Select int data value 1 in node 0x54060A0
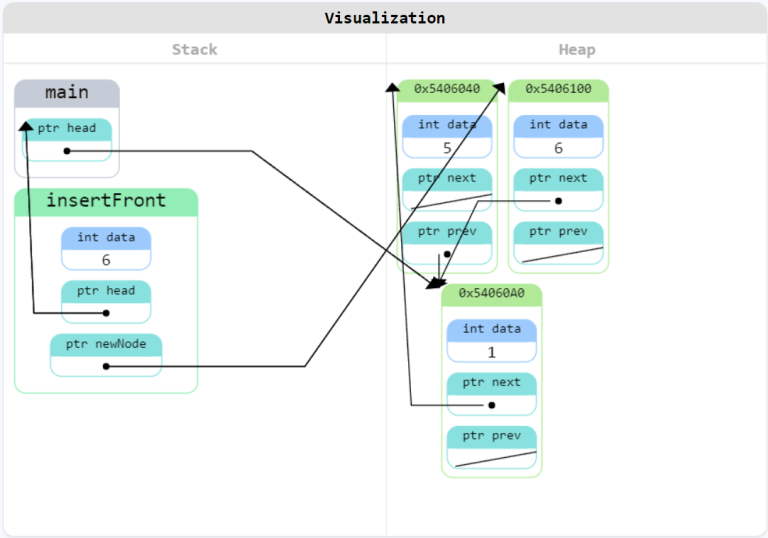 tap(492, 352)
